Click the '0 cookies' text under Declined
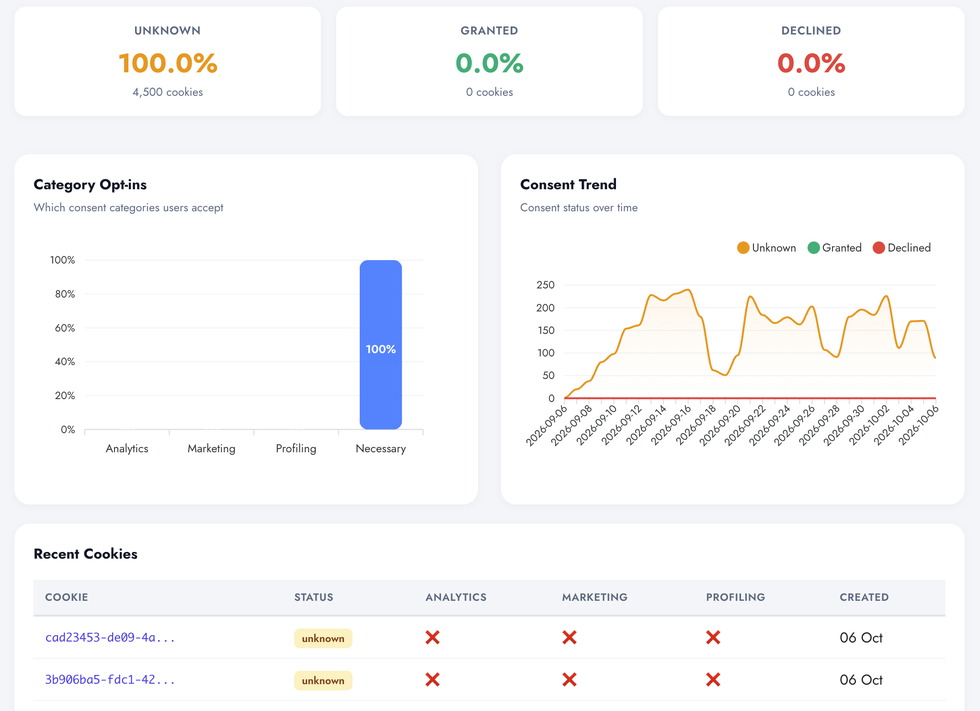The width and height of the screenshot is (980, 711). tap(811, 92)
